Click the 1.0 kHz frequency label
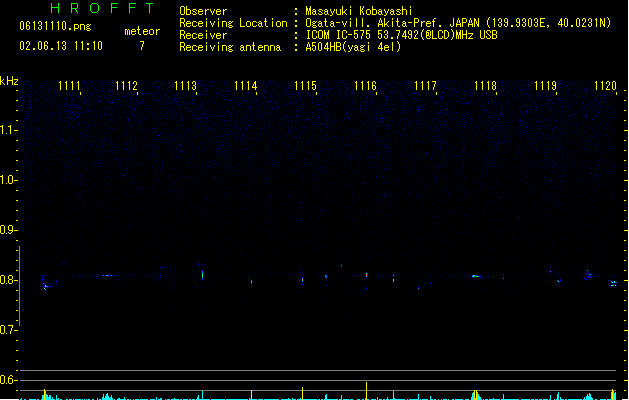Screen dimensions: 629x400 [x=8, y=180]
